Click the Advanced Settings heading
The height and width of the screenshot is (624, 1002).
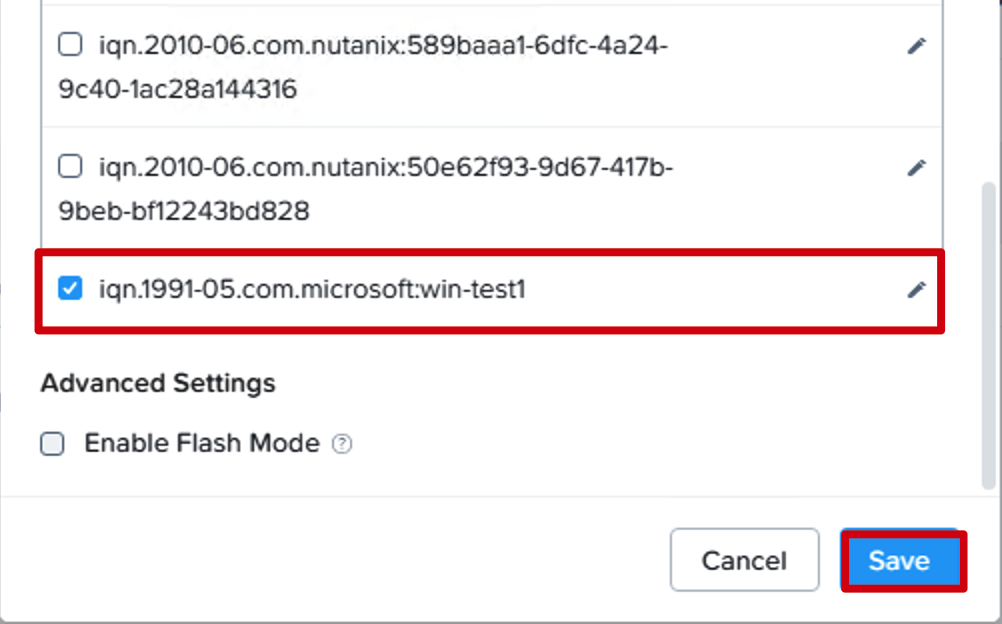[158, 384]
